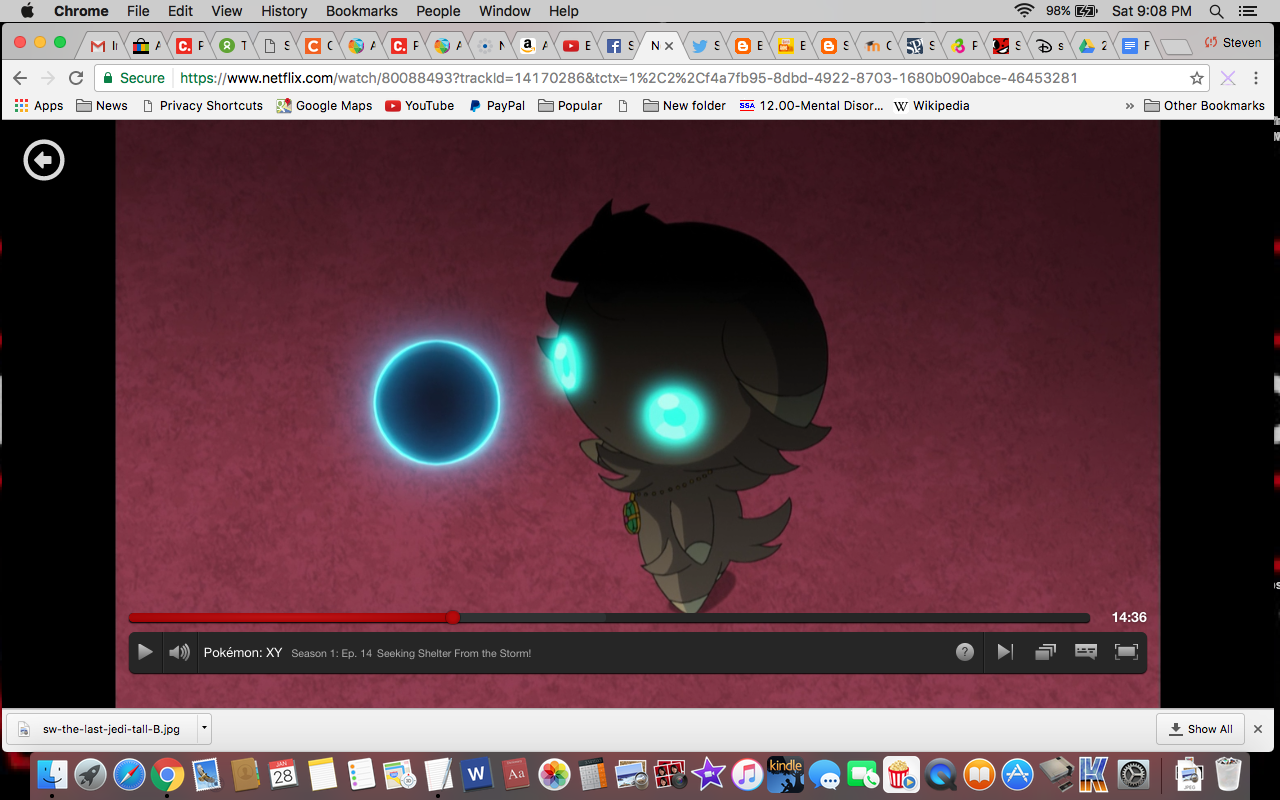Switch to the Google Drive tab
Image resolution: width=1280 pixels, height=800 pixels.
point(1092,45)
